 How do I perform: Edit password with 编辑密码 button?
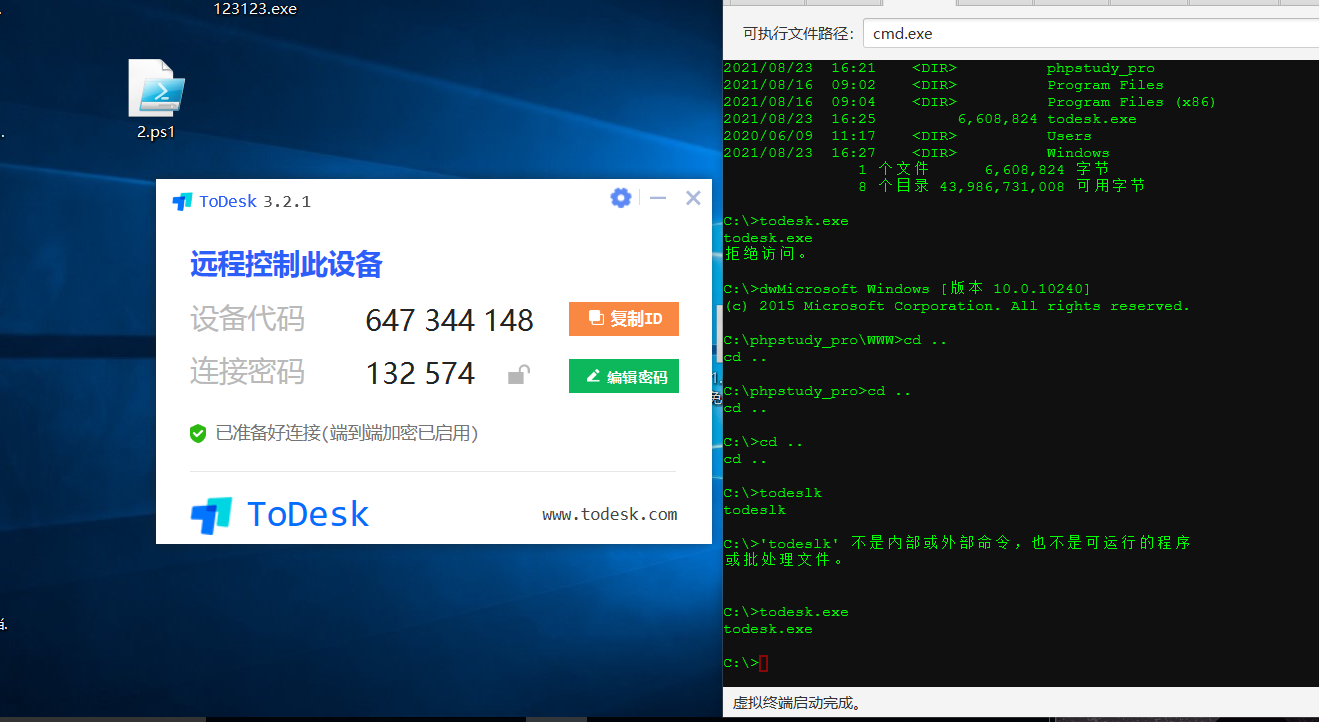pyautogui.click(x=624, y=376)
